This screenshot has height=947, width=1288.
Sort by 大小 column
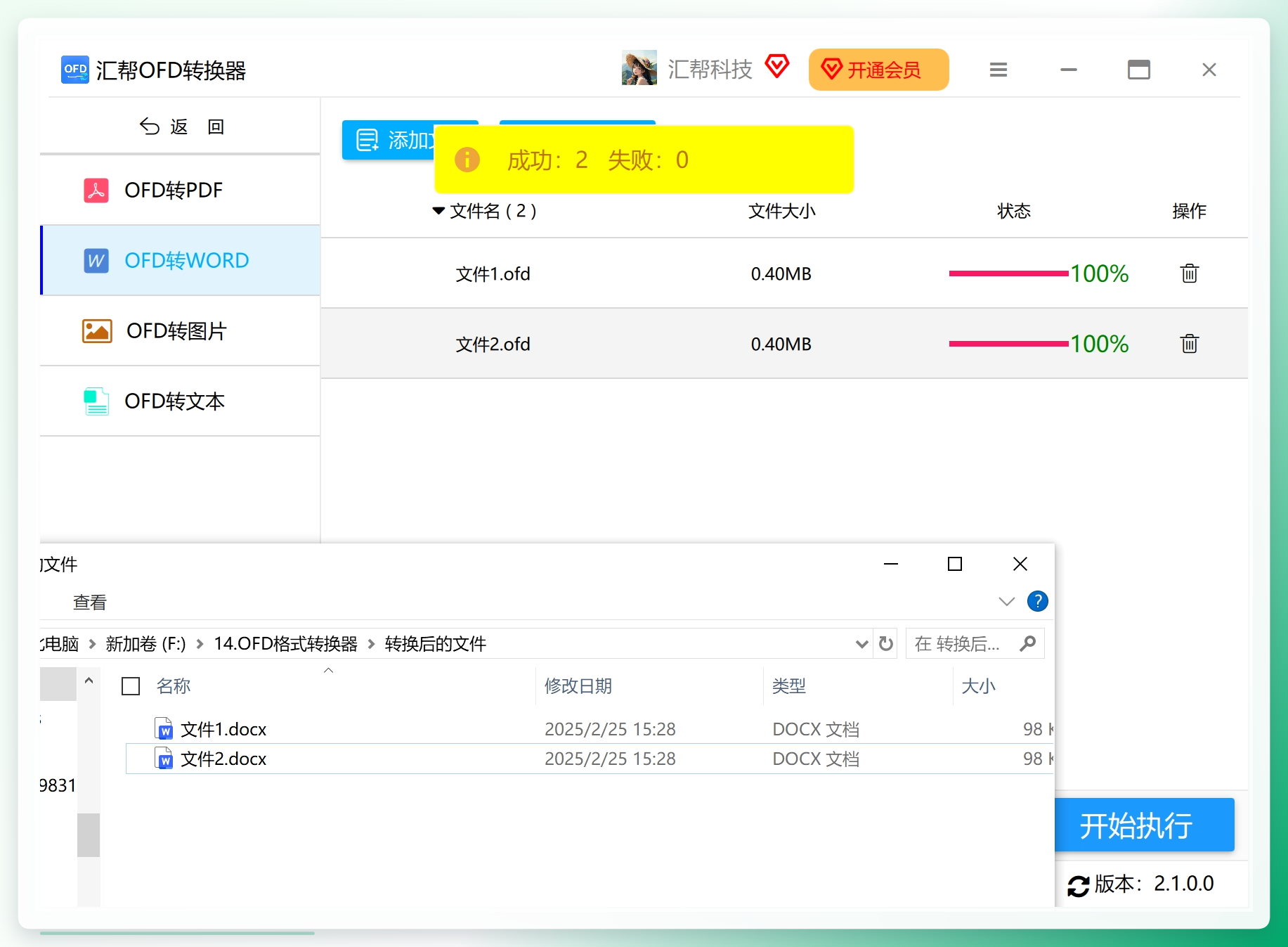[x=978, y=686]
